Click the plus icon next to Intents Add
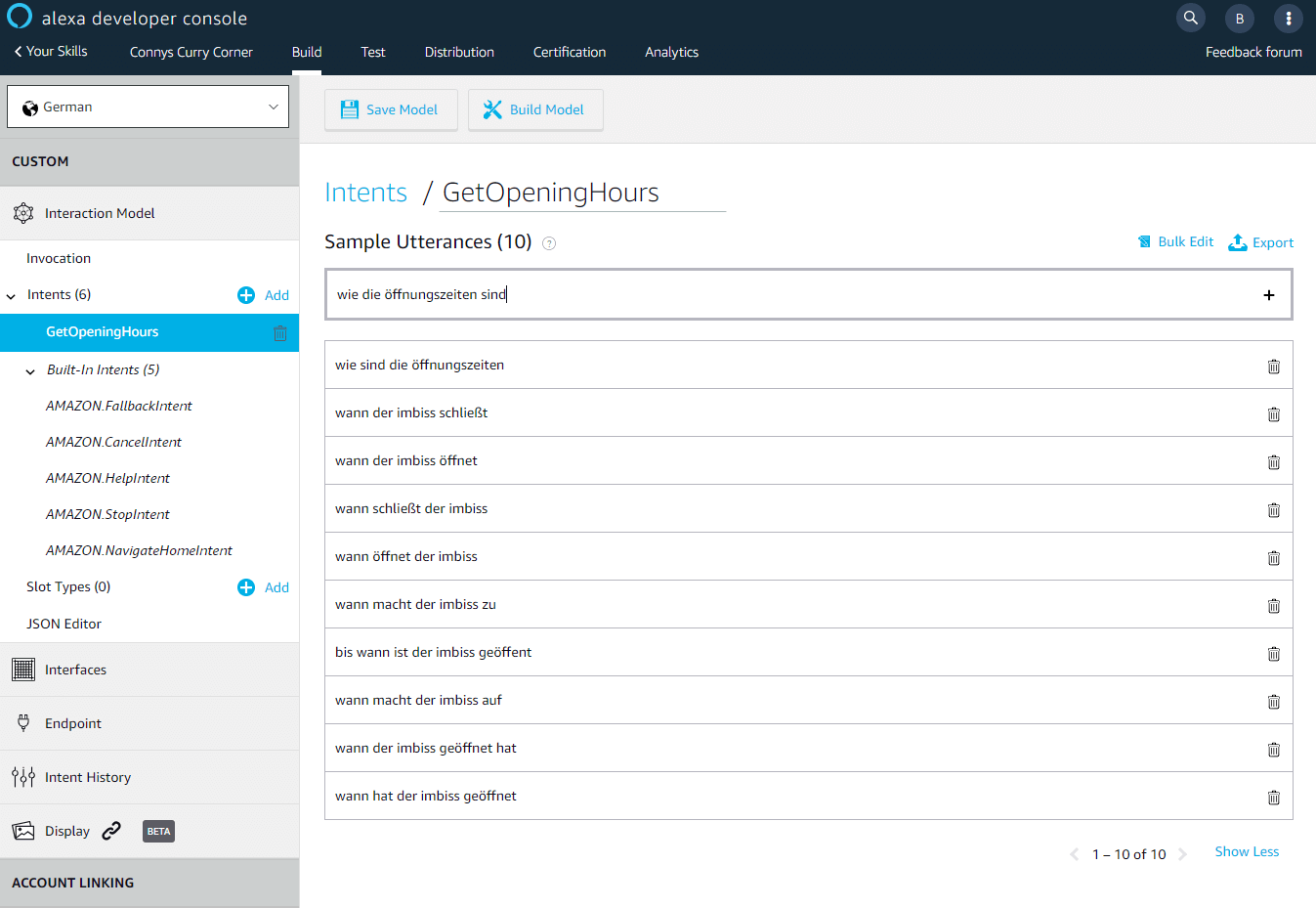Viewport: 1316px width, 908px height. [246, 295]
